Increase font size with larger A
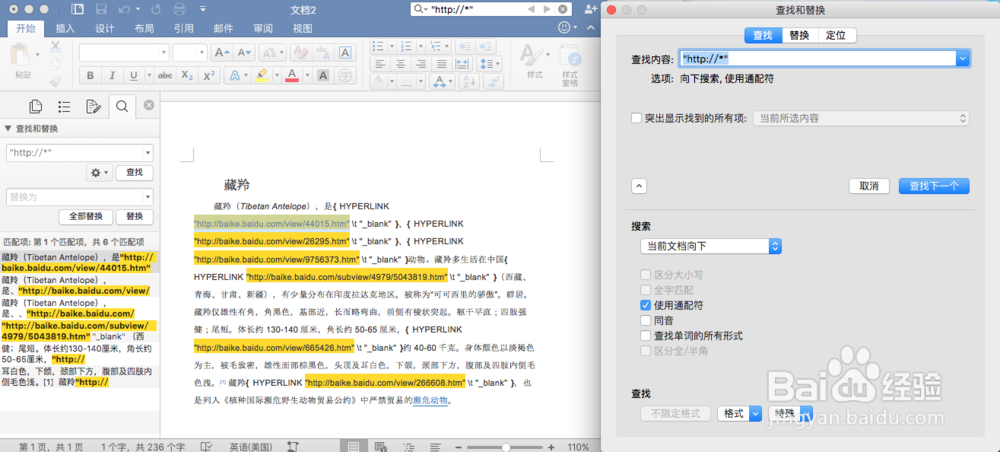 pos(221,52)
